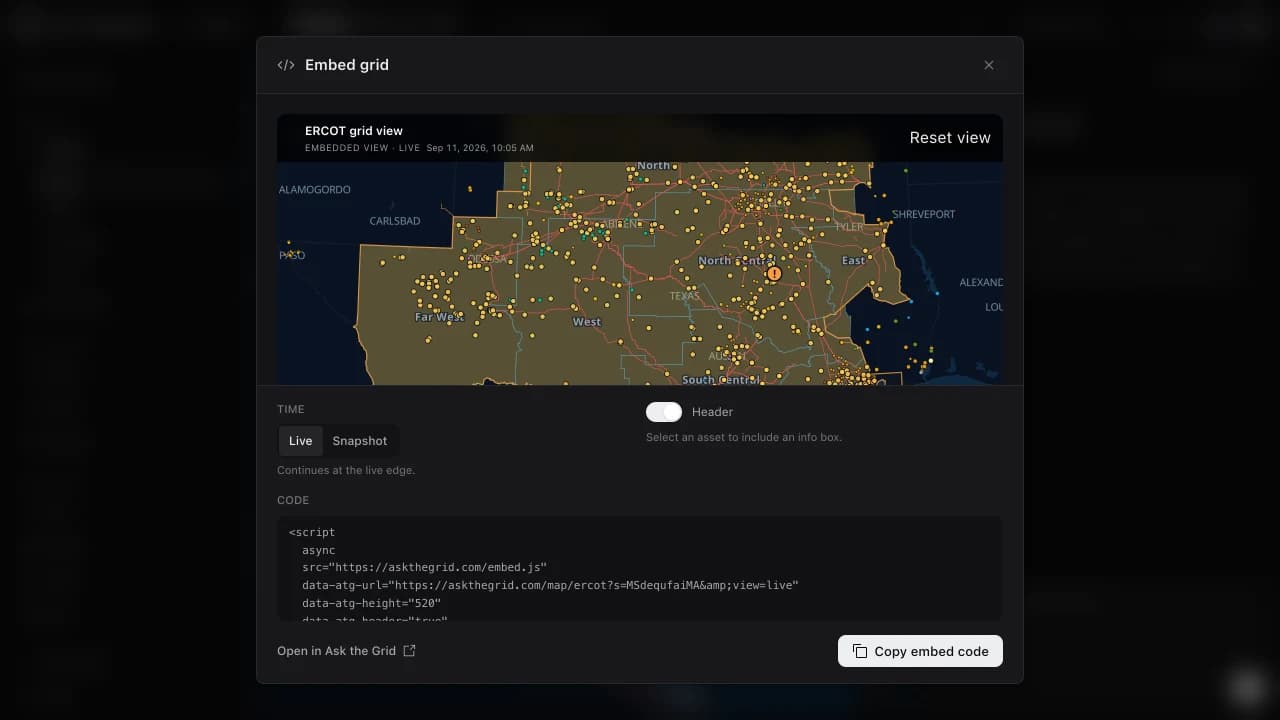The image size is (1280, 720).
Task: Close the Embed grid dialog
Action: tap(989, 65)
